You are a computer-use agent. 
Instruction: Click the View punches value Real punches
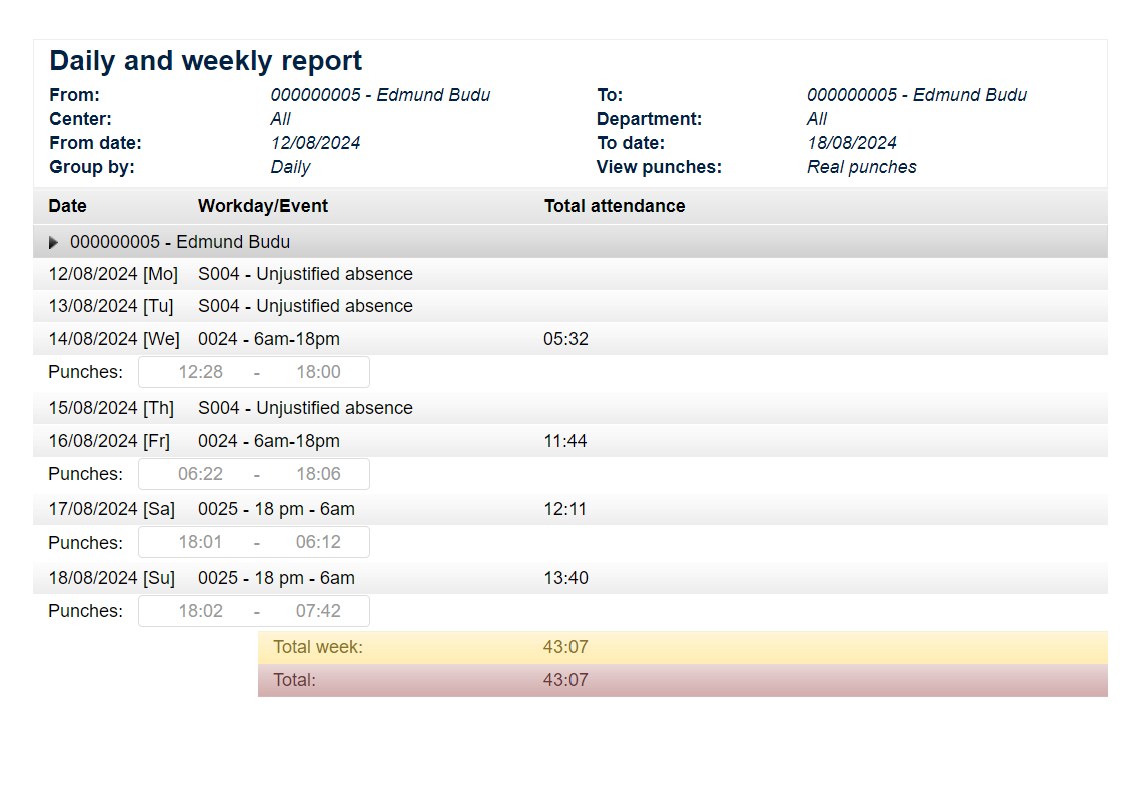(861, 168)
